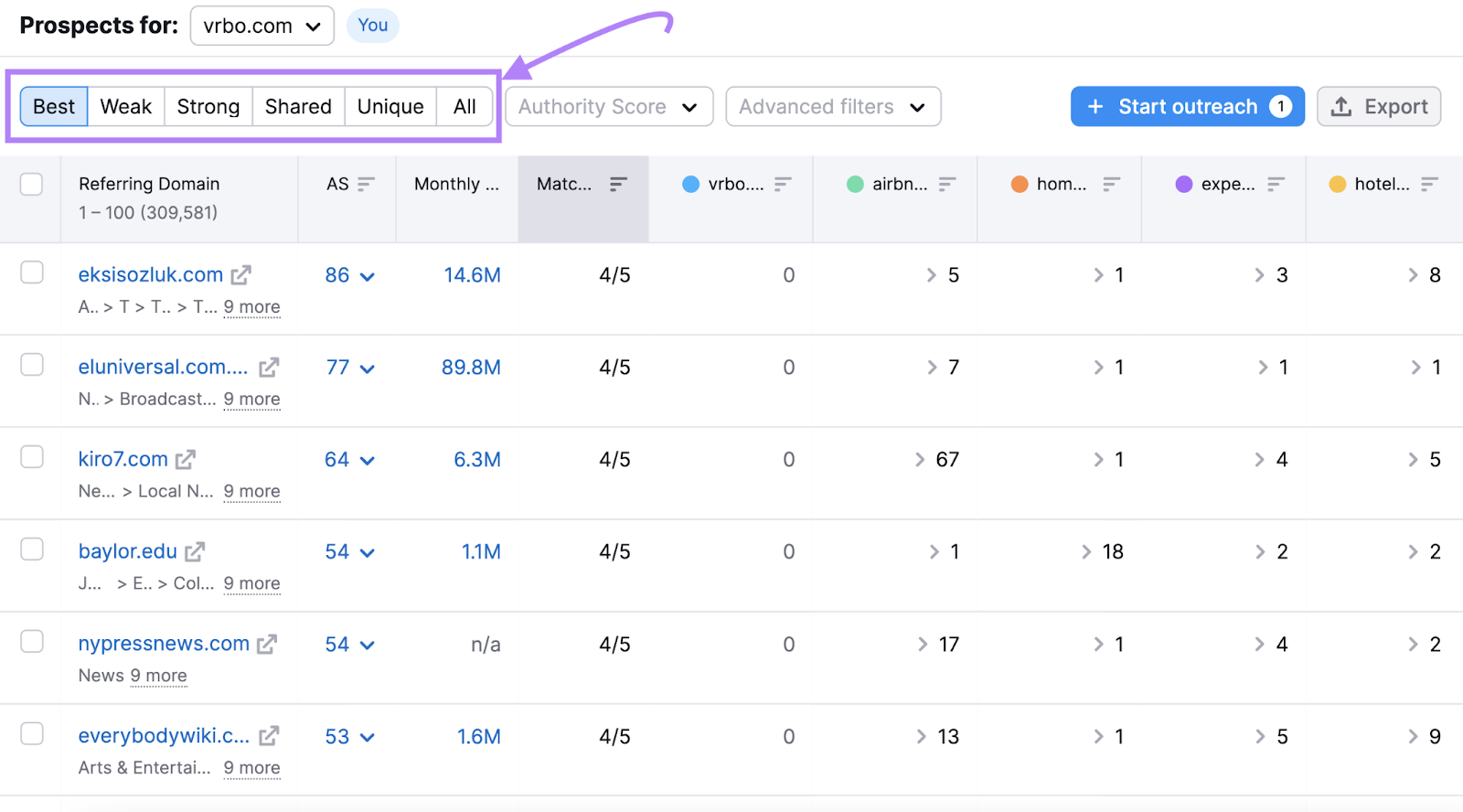The height and width of the screenshot is (812, 1463).
Task: Open external link icon beside everybodywiki
Action: pyautogui.click(x=269, y=736)
